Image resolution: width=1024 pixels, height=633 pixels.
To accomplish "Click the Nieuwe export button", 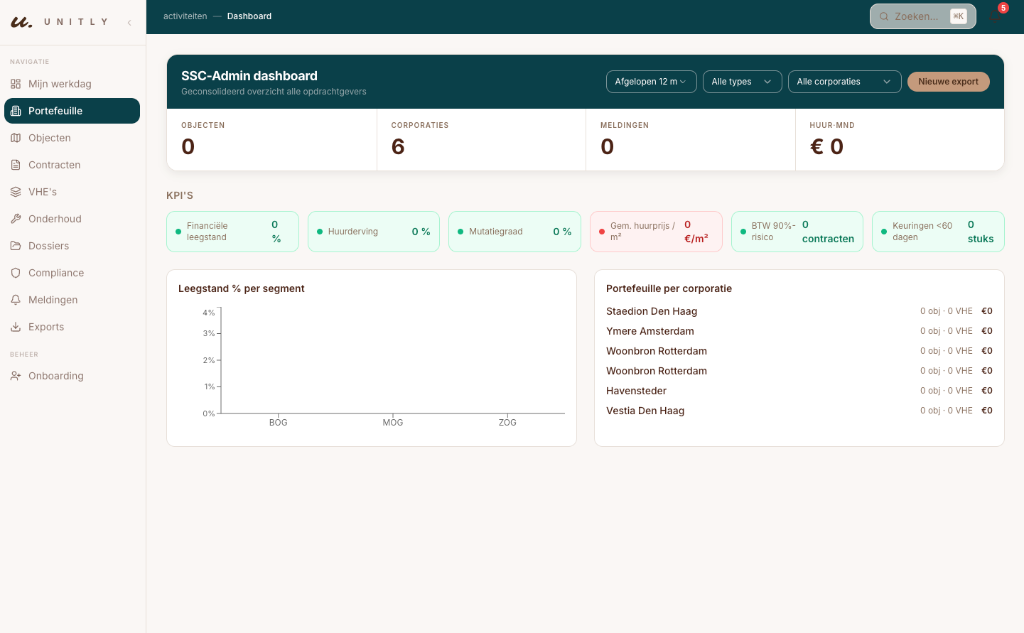I will pyautogui.click(x=948, y=82).
